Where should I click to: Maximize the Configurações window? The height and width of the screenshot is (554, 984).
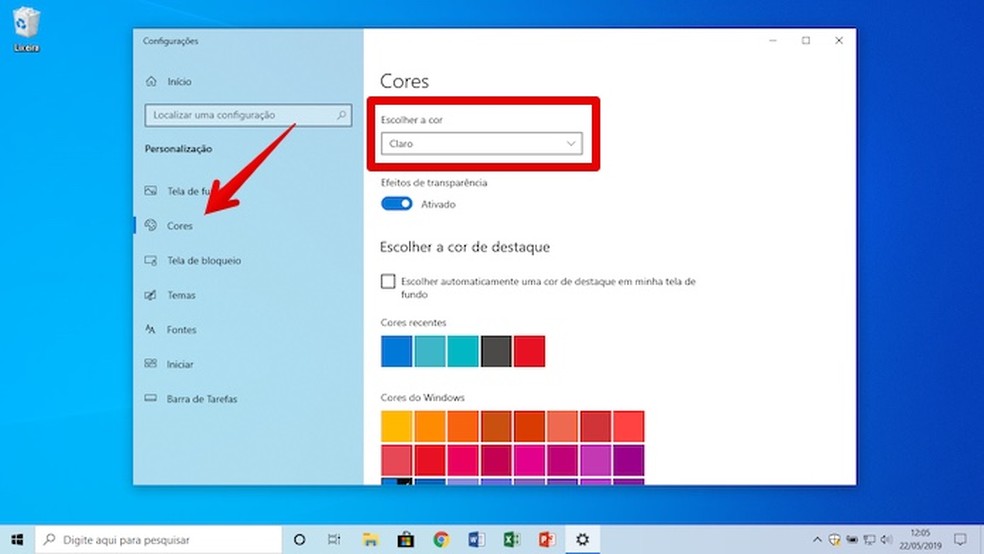click(x=806, y=41)
